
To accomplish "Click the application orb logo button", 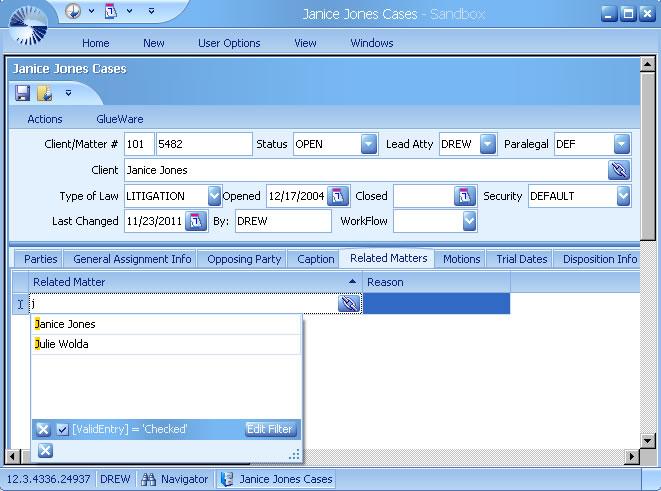I will point(28,26).
